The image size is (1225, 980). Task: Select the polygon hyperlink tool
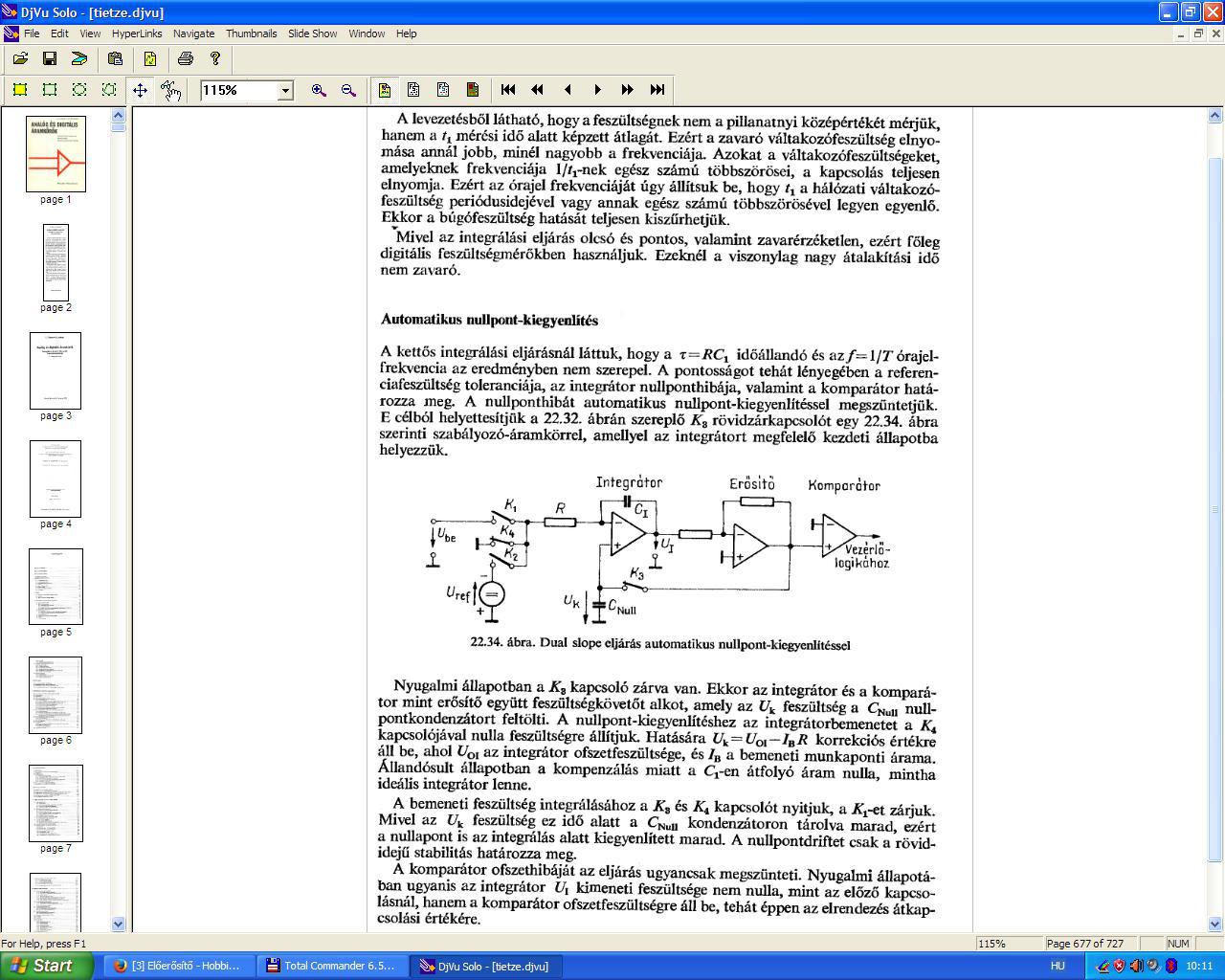click(x=109, y=90)
